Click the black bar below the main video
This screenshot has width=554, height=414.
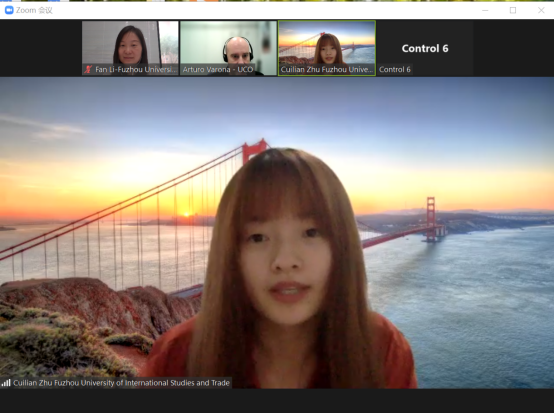click(x=277, y=400)
